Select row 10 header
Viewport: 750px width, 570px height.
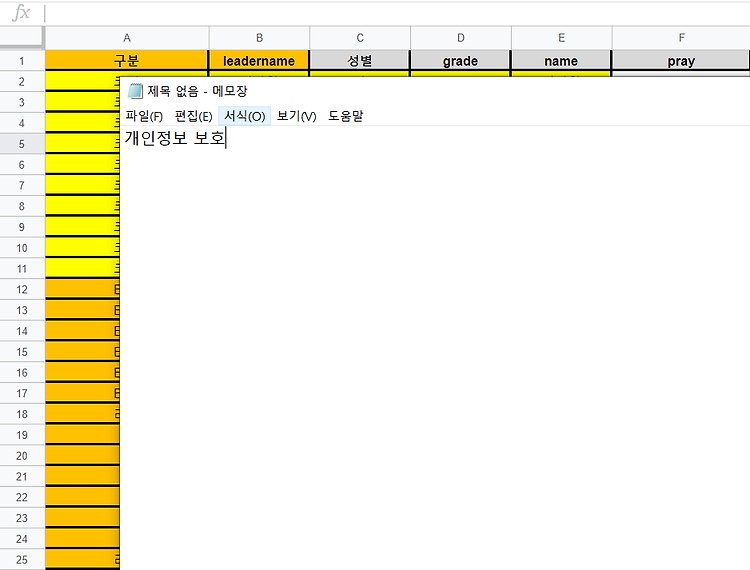[22, 248]
